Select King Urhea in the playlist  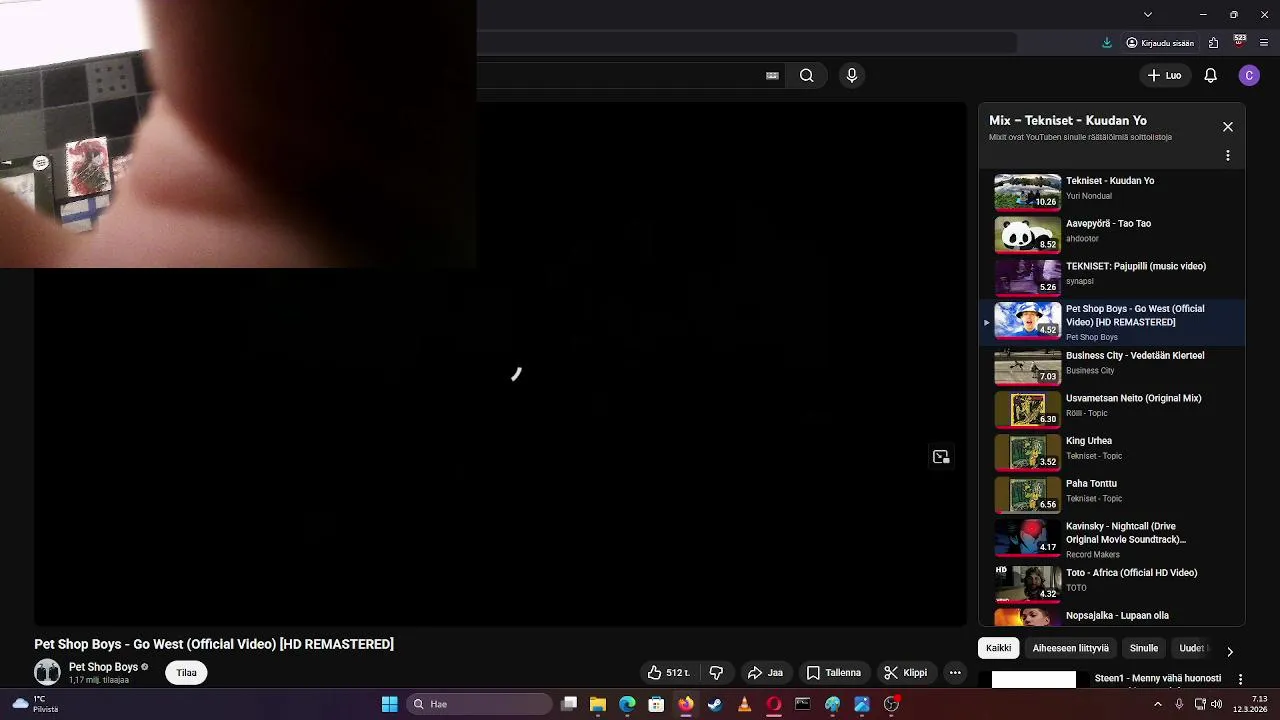click(1112, 452)
